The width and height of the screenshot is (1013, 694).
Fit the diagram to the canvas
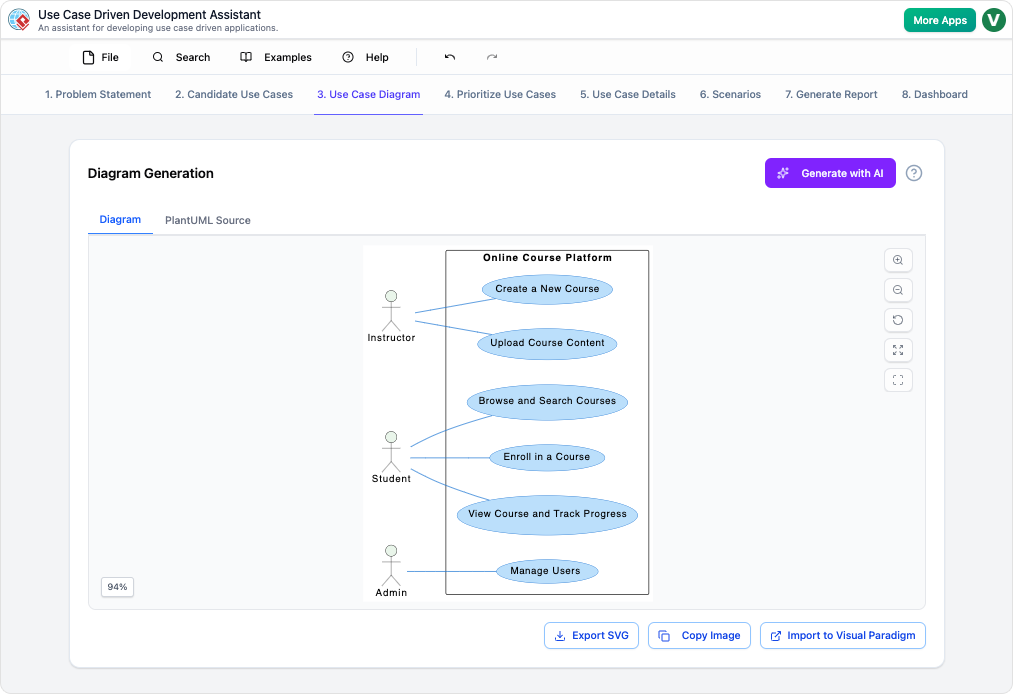tap(897, 350)
